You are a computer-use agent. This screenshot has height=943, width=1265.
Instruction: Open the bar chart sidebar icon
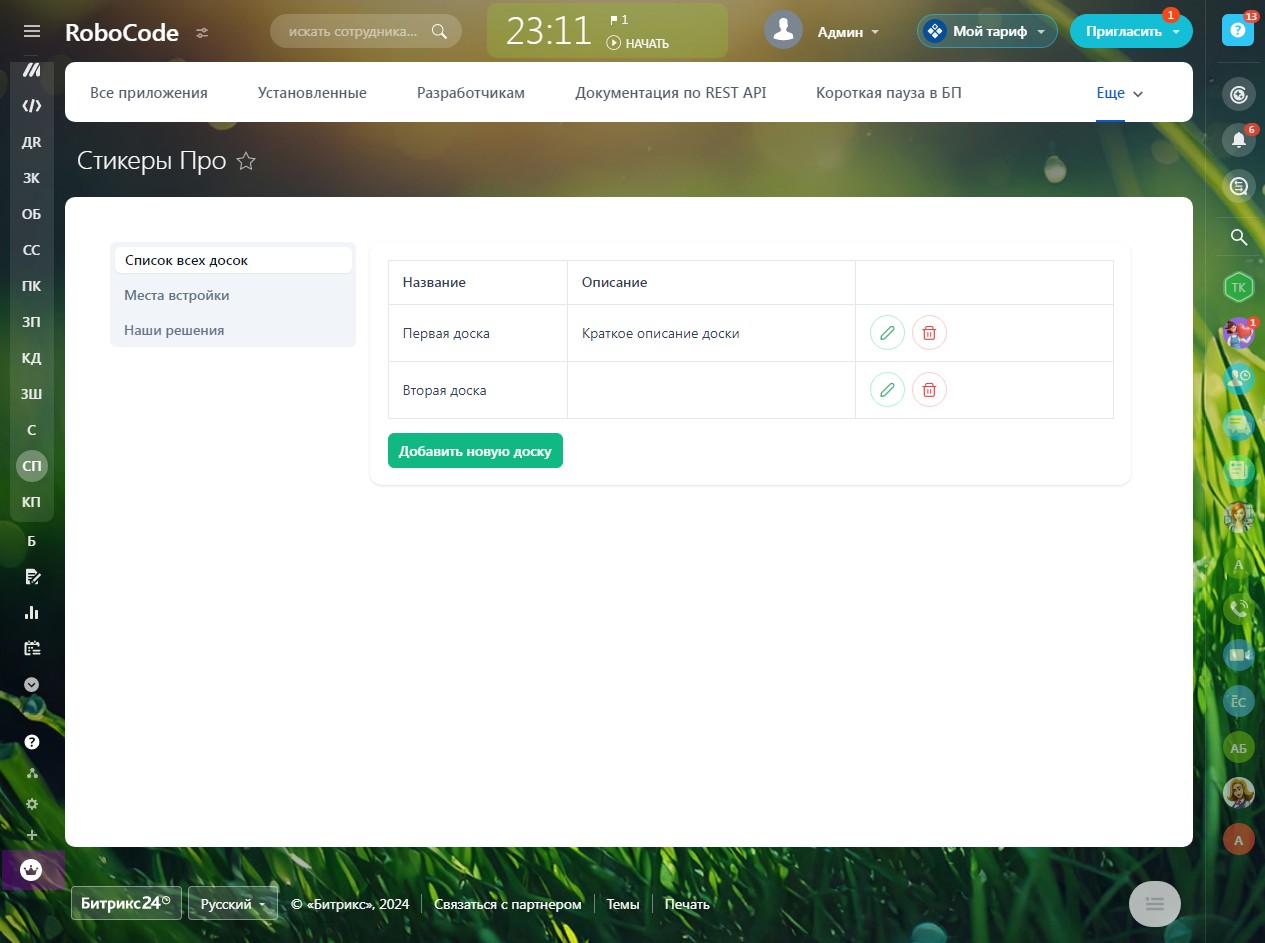click(x=32, y=612)
